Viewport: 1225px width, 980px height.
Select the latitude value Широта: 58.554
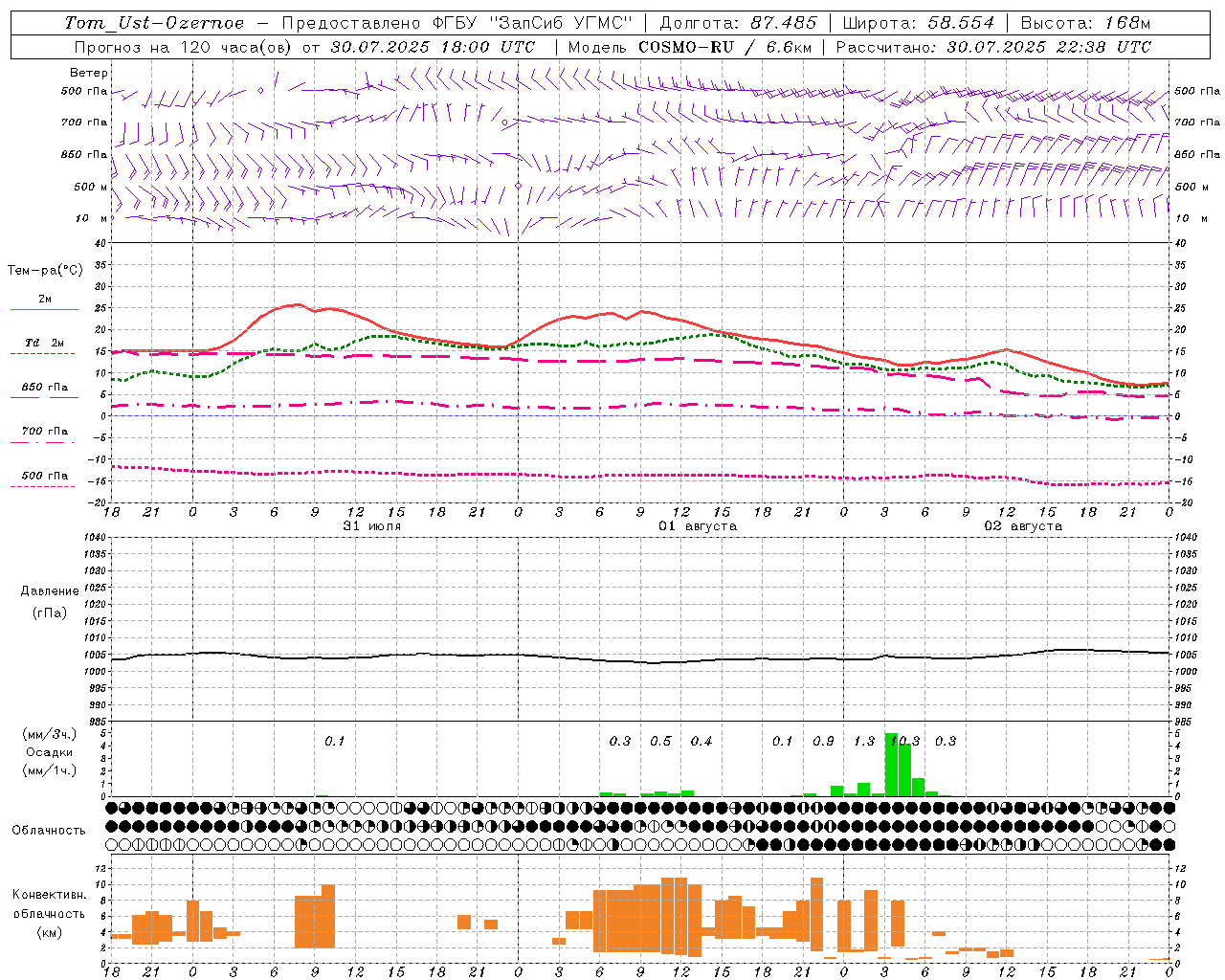point(919,23)
